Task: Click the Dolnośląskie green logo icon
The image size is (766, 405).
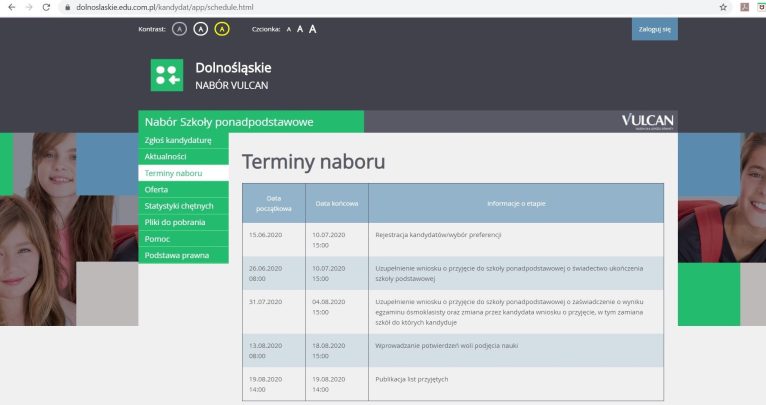Action: click(x=167, y=76)
